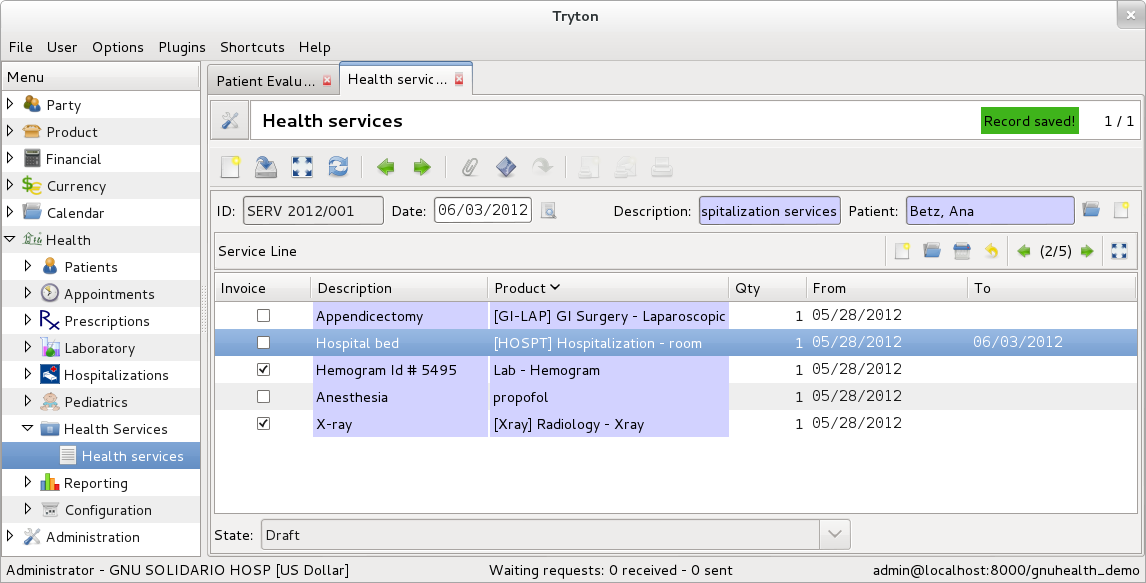
Task: Uncheck Invoice for Hemogram Id # 5495
Action: coord(264,369)
